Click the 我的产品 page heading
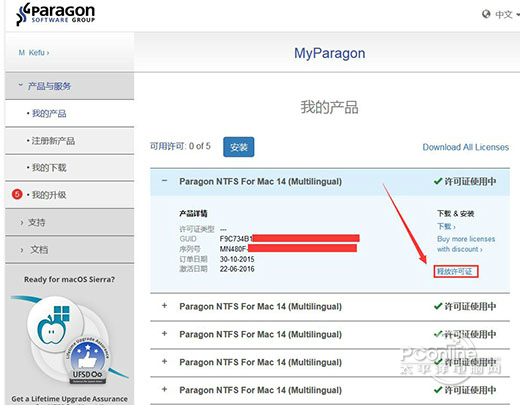This screenshot has width=520, height=405. 329,107
